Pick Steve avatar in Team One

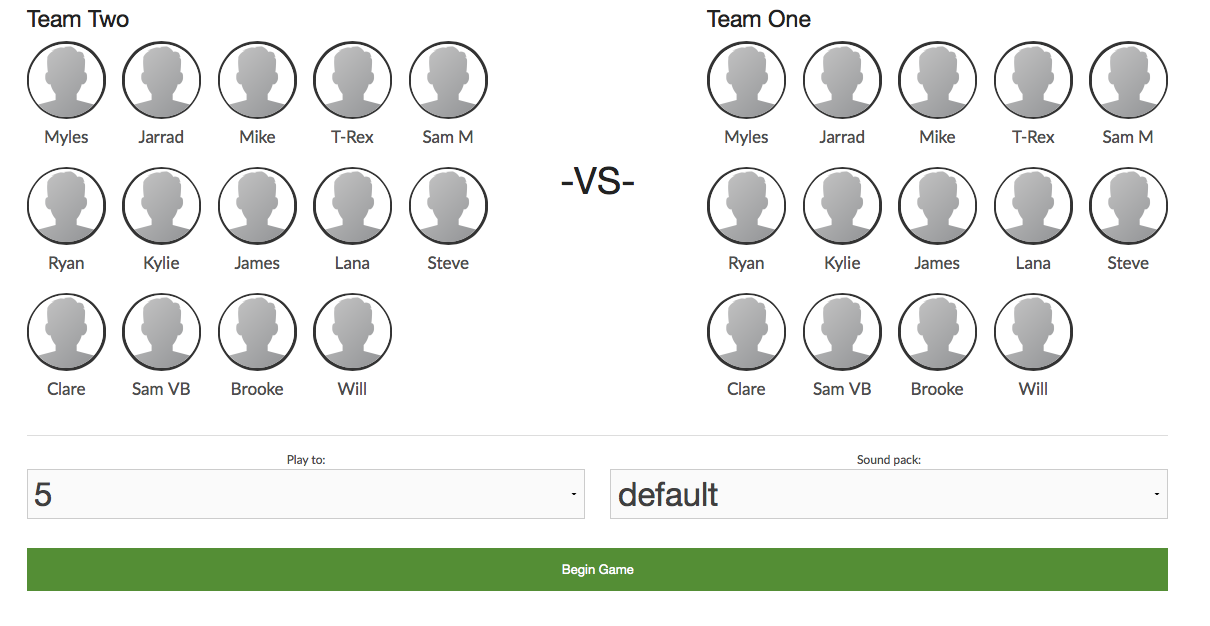click(x=1128, y=206)
